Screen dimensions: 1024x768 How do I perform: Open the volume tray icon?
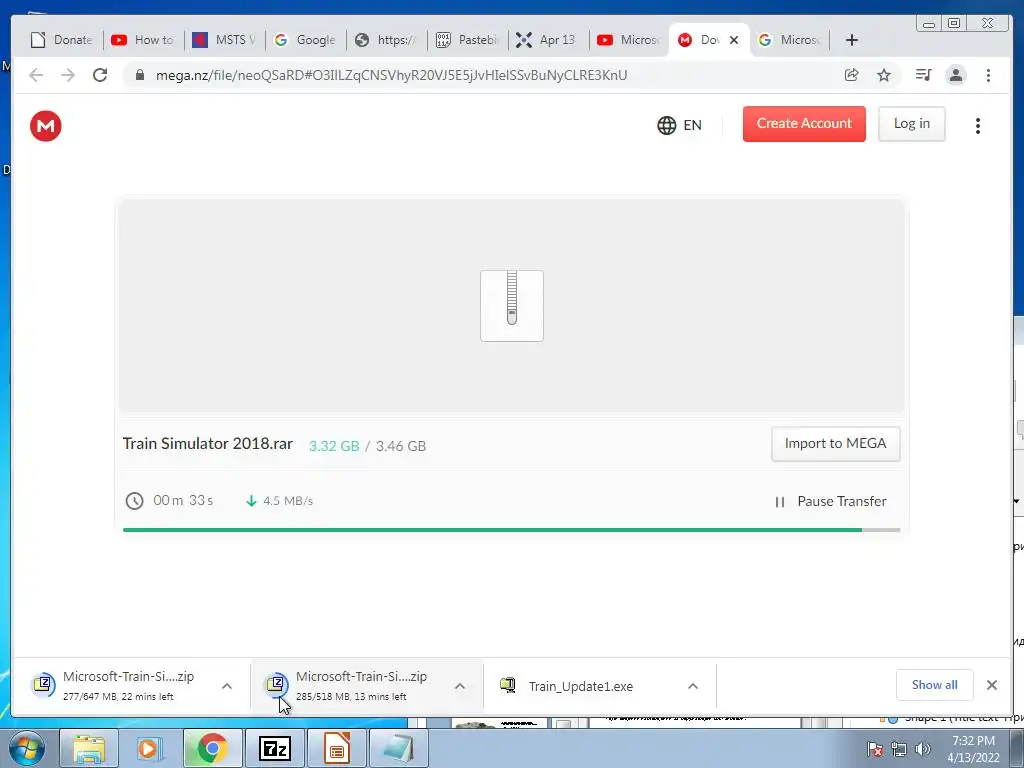923,749
